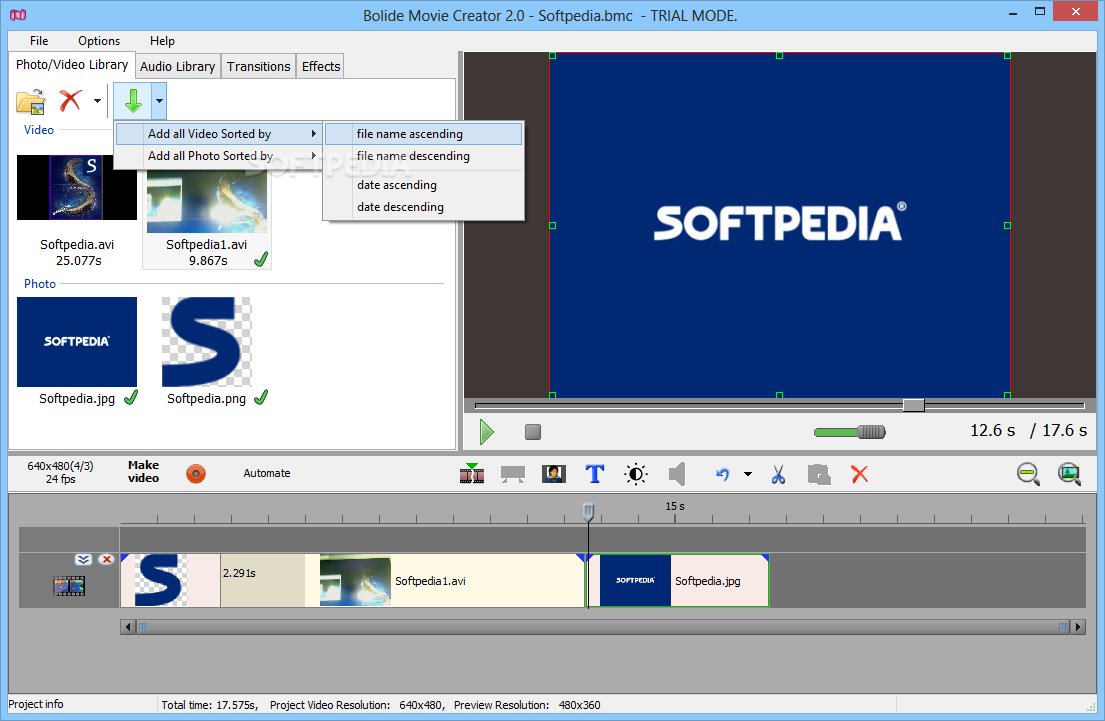
Task: Click the top-middle resize handle in preview
Action: click(x=779, y=55)
